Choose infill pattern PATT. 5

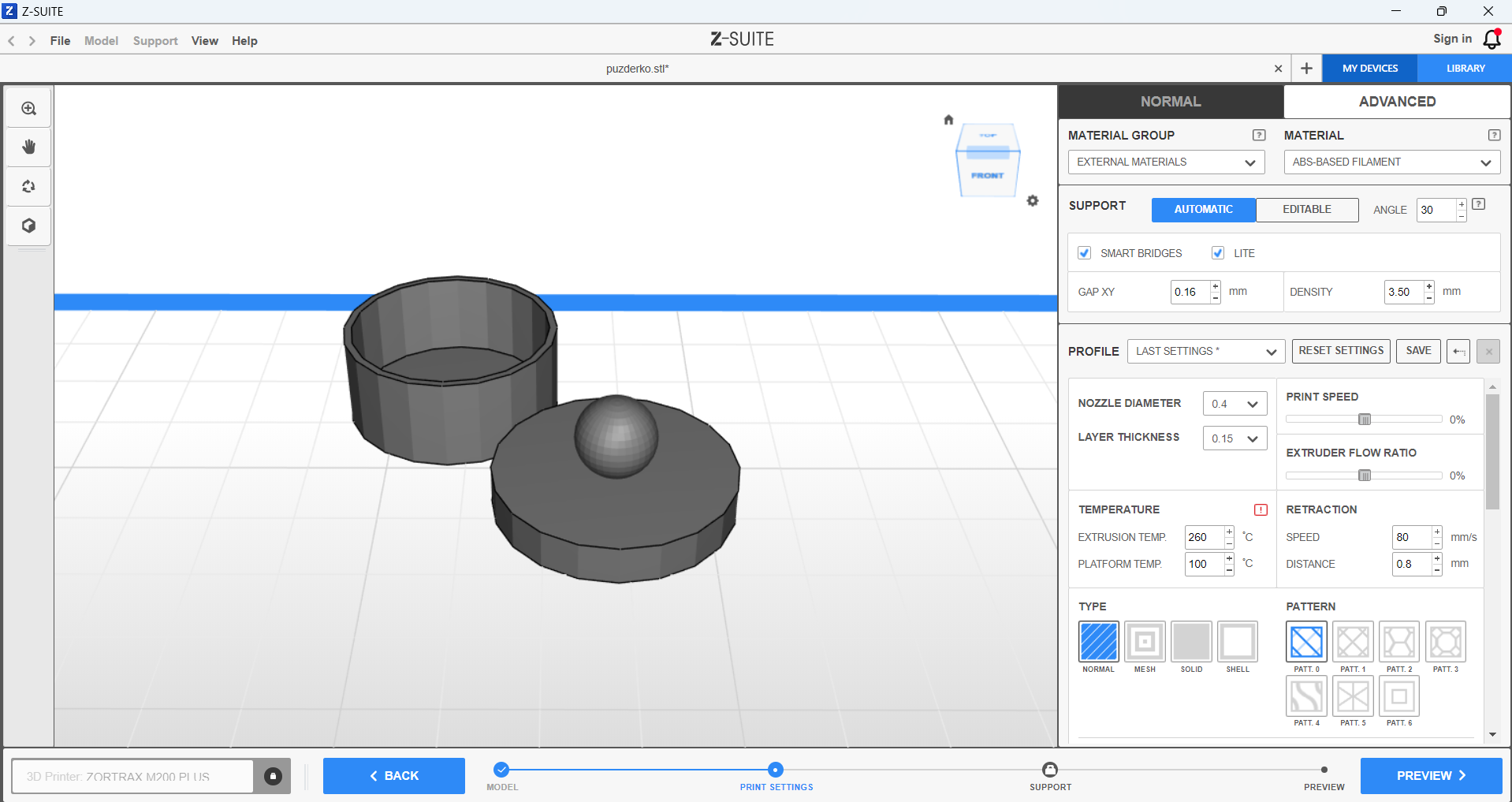[x=1353, y=696]
